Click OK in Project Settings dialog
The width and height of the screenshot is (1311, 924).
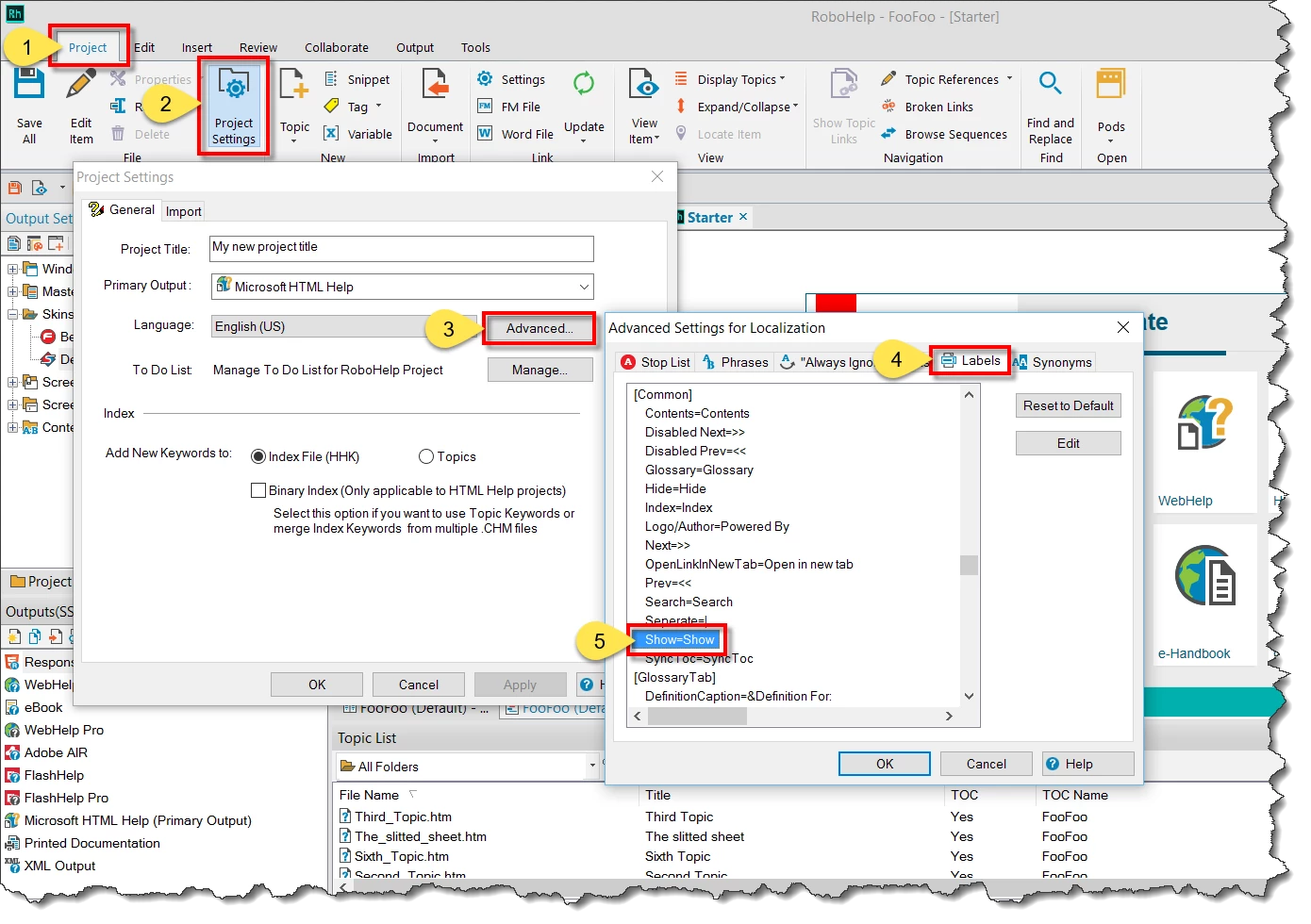(317, 685)
